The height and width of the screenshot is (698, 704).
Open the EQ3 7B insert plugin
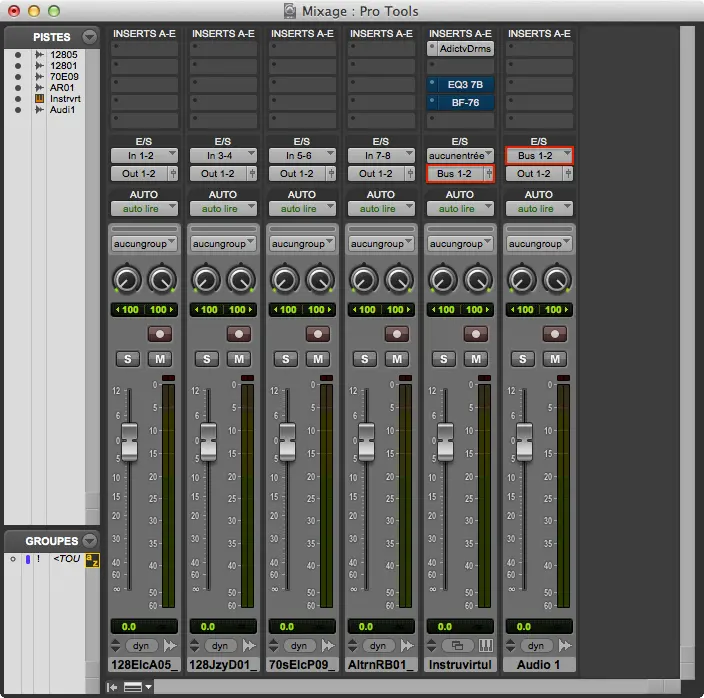pos(464,85)
